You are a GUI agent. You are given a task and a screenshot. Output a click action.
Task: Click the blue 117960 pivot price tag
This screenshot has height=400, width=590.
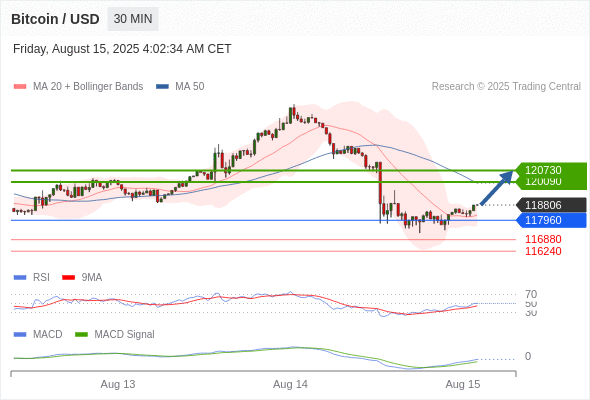coord(551,220)
